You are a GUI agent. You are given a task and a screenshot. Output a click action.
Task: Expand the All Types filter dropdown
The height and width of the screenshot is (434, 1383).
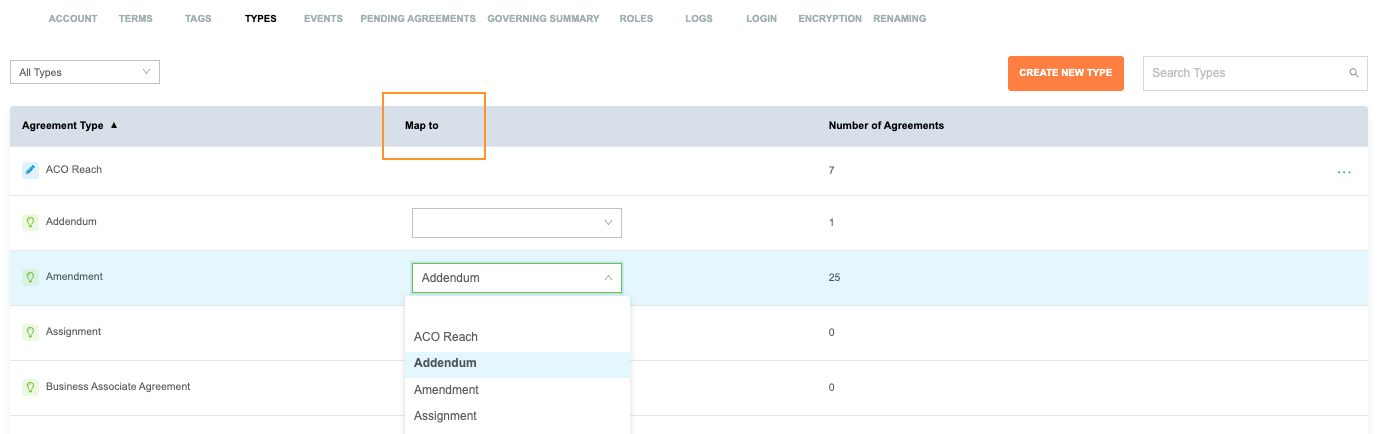pyautogui.click(x=85, y=72)
